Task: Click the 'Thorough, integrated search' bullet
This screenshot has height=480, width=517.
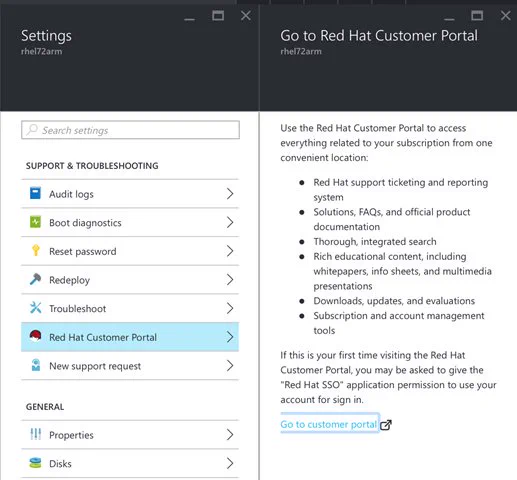Action: coord(375,241)
